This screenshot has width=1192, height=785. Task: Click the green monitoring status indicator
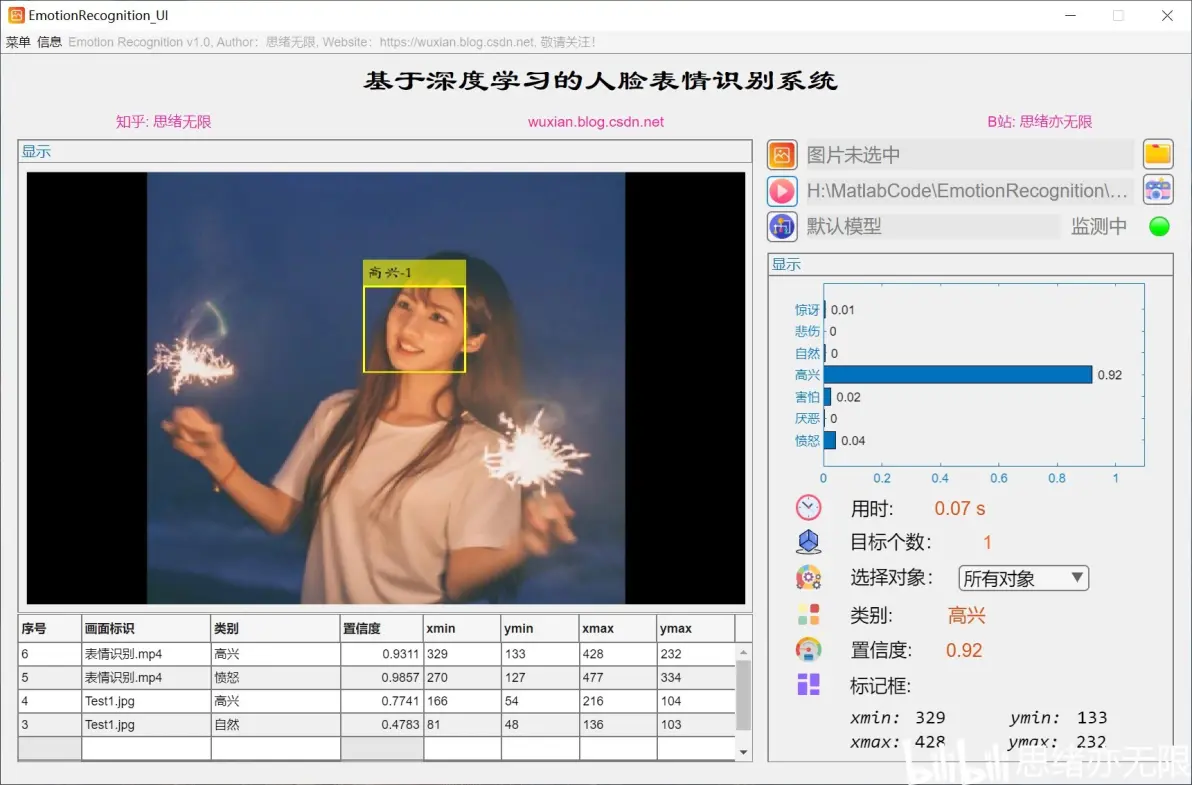pos(1159,226)
